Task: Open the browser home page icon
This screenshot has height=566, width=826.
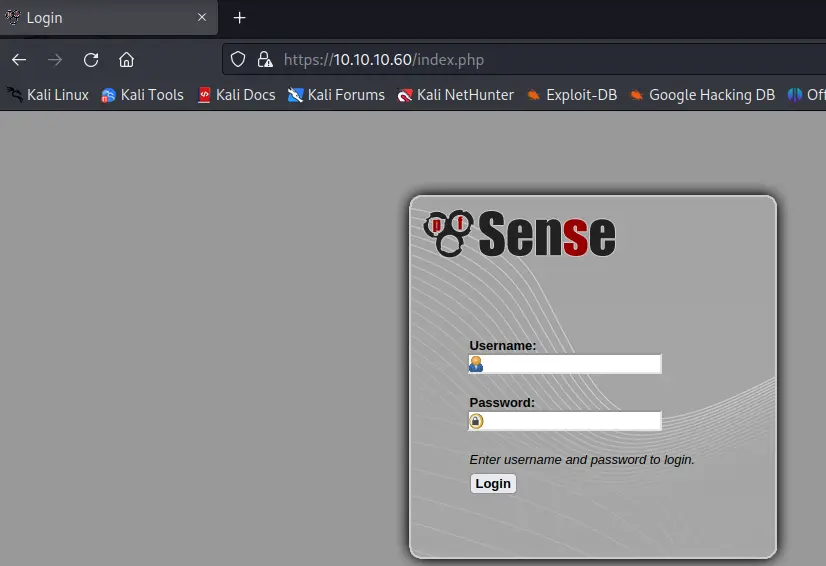Action: pyautogui.click(x=126, y=60)
